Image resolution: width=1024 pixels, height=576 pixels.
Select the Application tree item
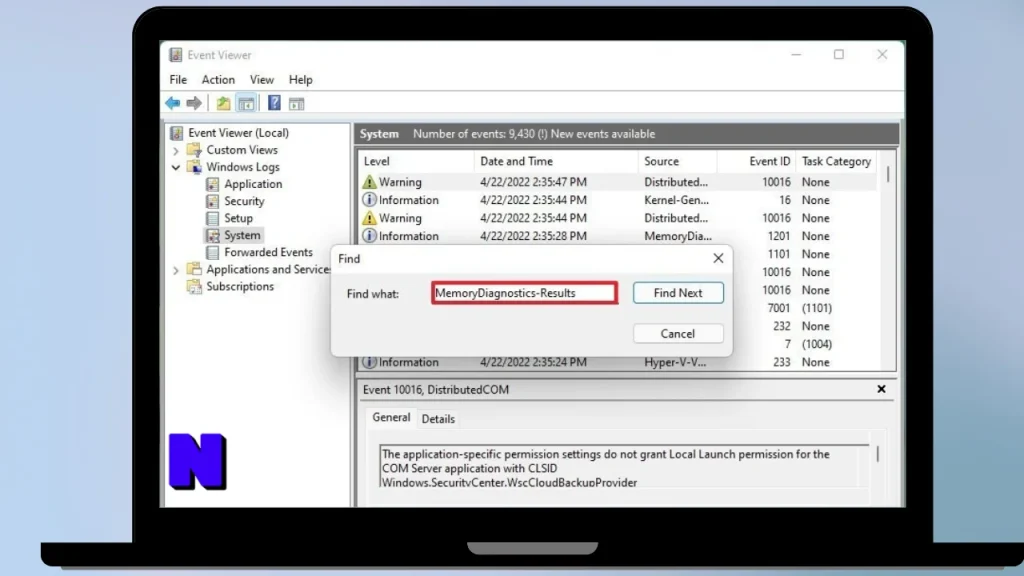click(x=253, y=184)
